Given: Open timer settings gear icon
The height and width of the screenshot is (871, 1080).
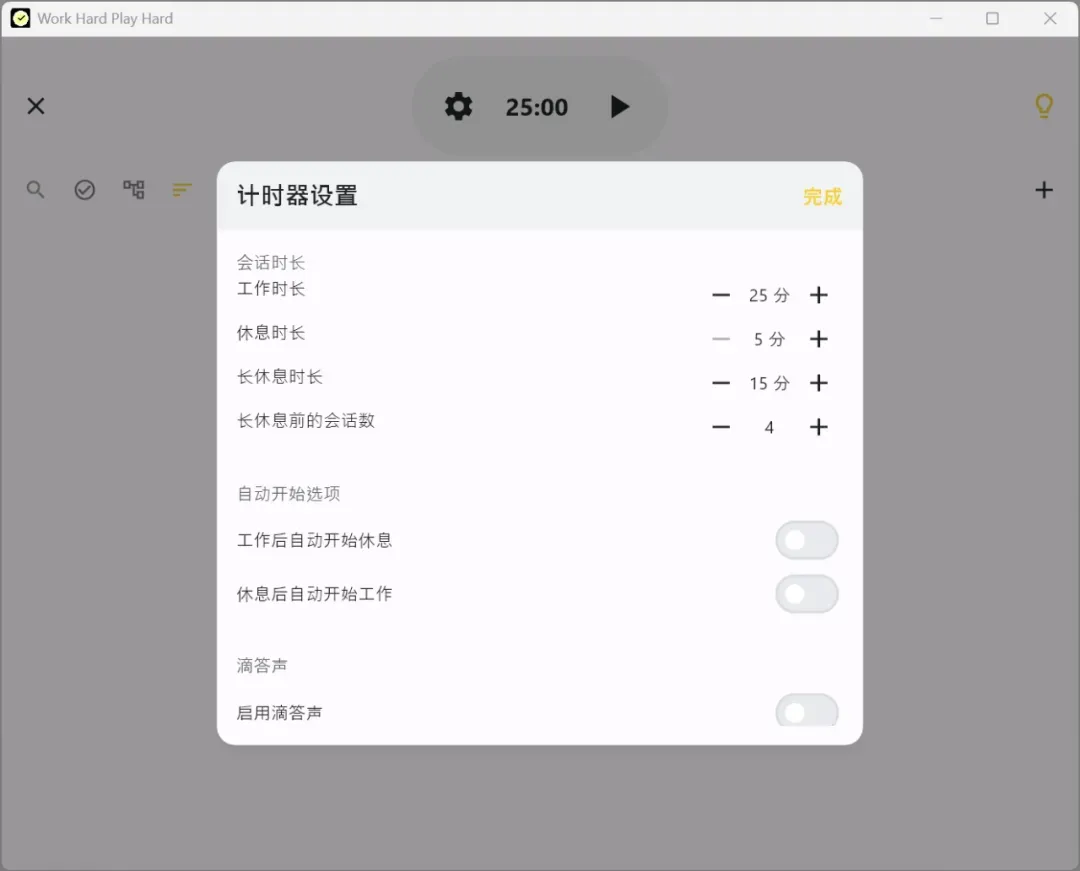Looking at the screenshot, I should pos(458,107).
